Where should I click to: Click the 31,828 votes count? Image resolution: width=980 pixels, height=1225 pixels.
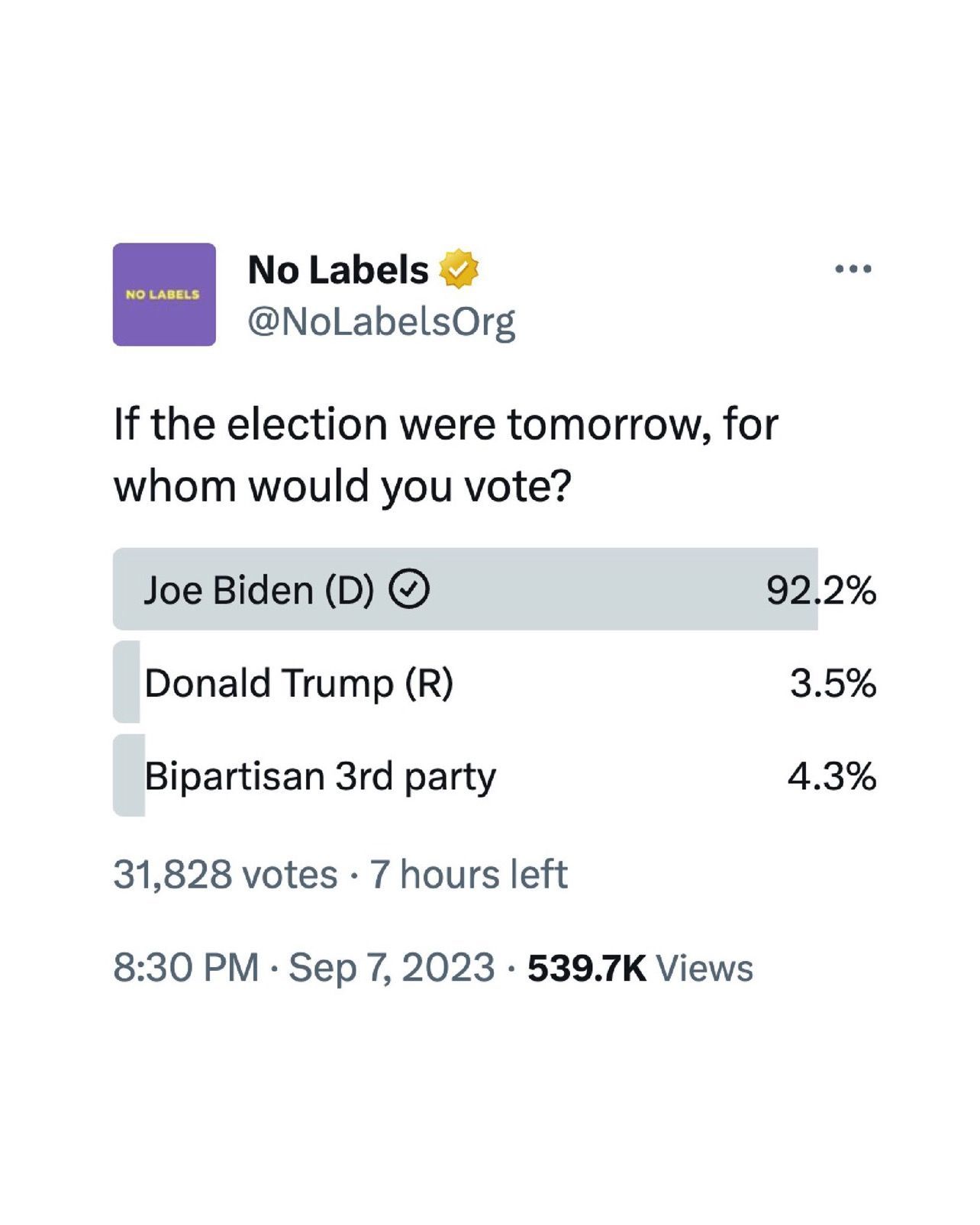[x=225, y=874]
